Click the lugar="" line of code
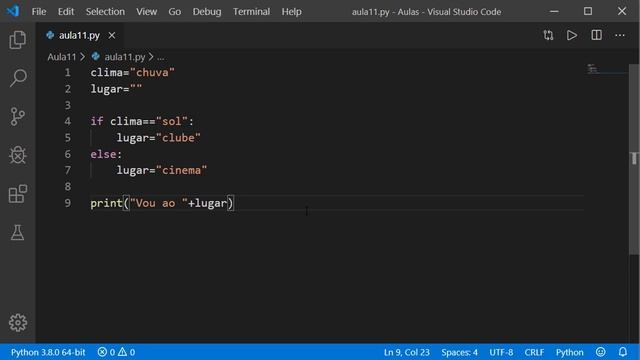 pos(116,89)
